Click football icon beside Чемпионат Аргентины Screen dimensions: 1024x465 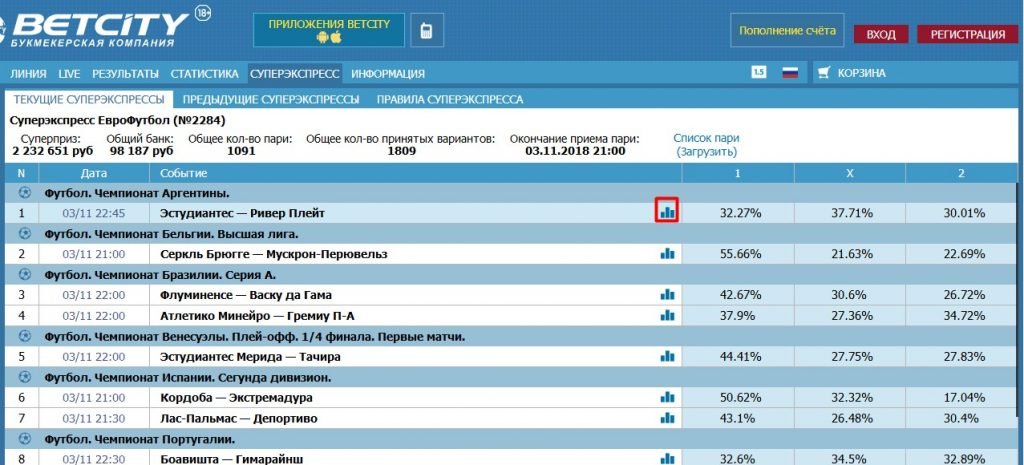pyautogui.click(x=25, y=193)
